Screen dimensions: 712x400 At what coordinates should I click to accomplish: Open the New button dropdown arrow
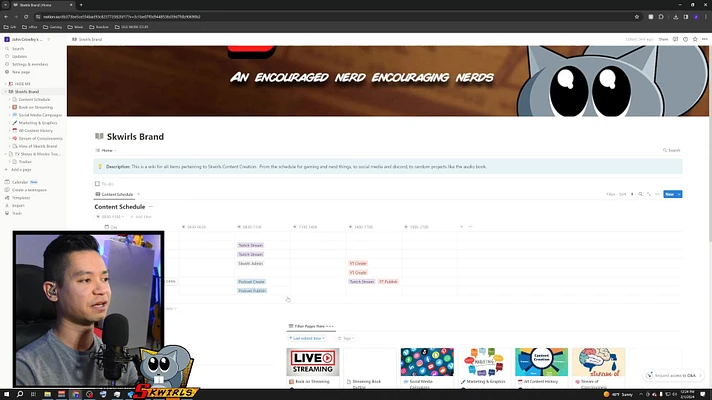click(x=679, y=194)
